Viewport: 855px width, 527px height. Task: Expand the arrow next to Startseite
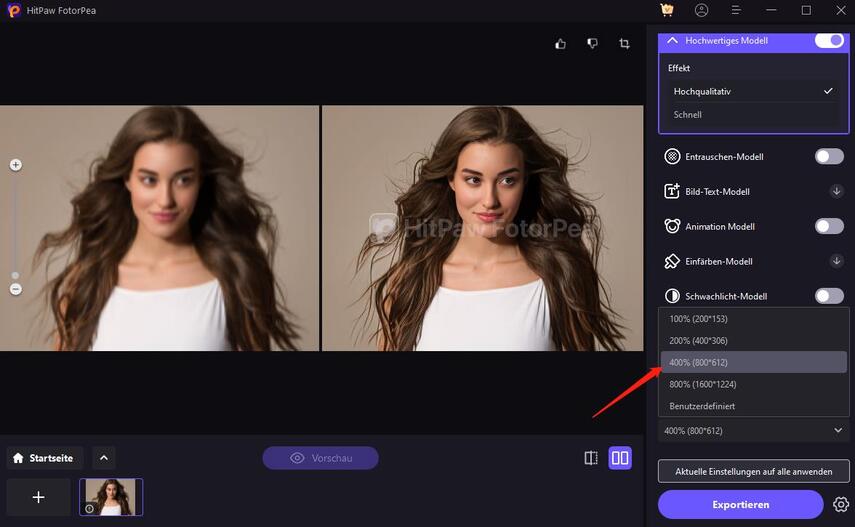(x=105, y=458)
